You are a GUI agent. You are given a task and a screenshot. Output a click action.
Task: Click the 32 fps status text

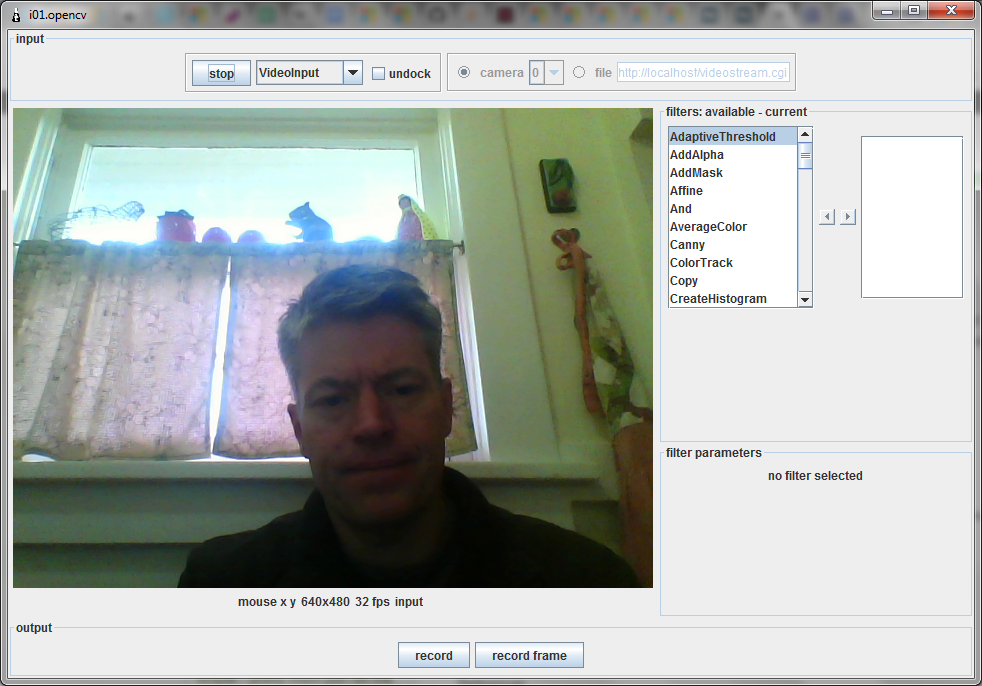(372, 601)
